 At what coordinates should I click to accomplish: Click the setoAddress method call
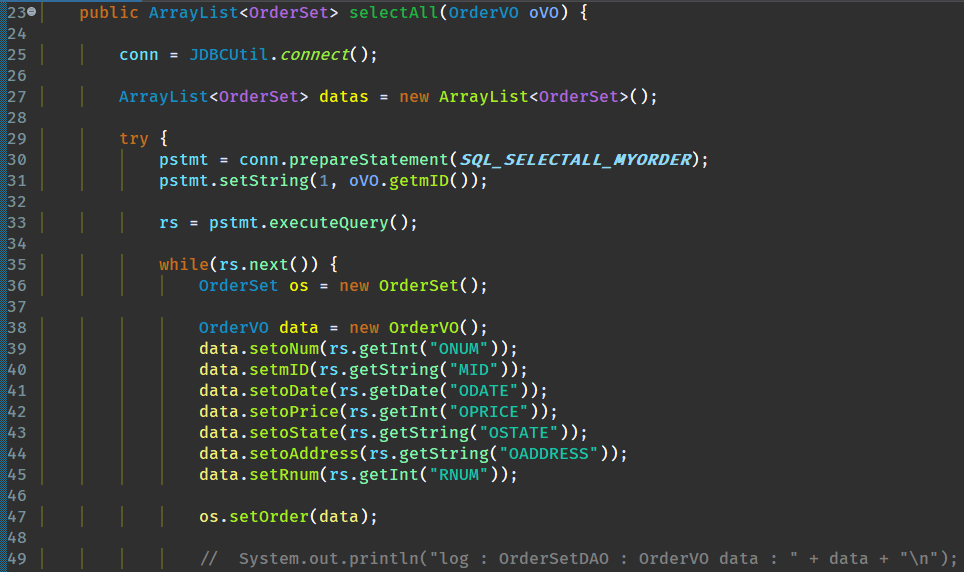click(x=304, y=454)
